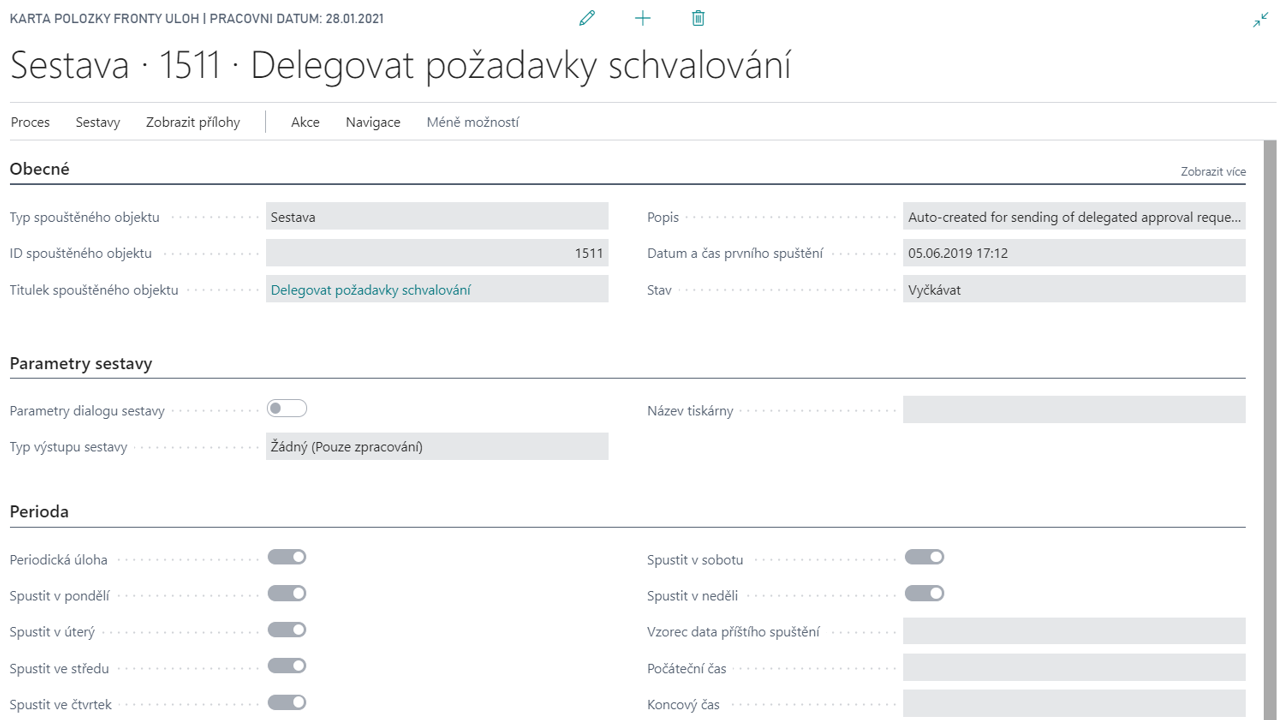
Task: Click the edit pencil icon
Action: click(587, 17)
